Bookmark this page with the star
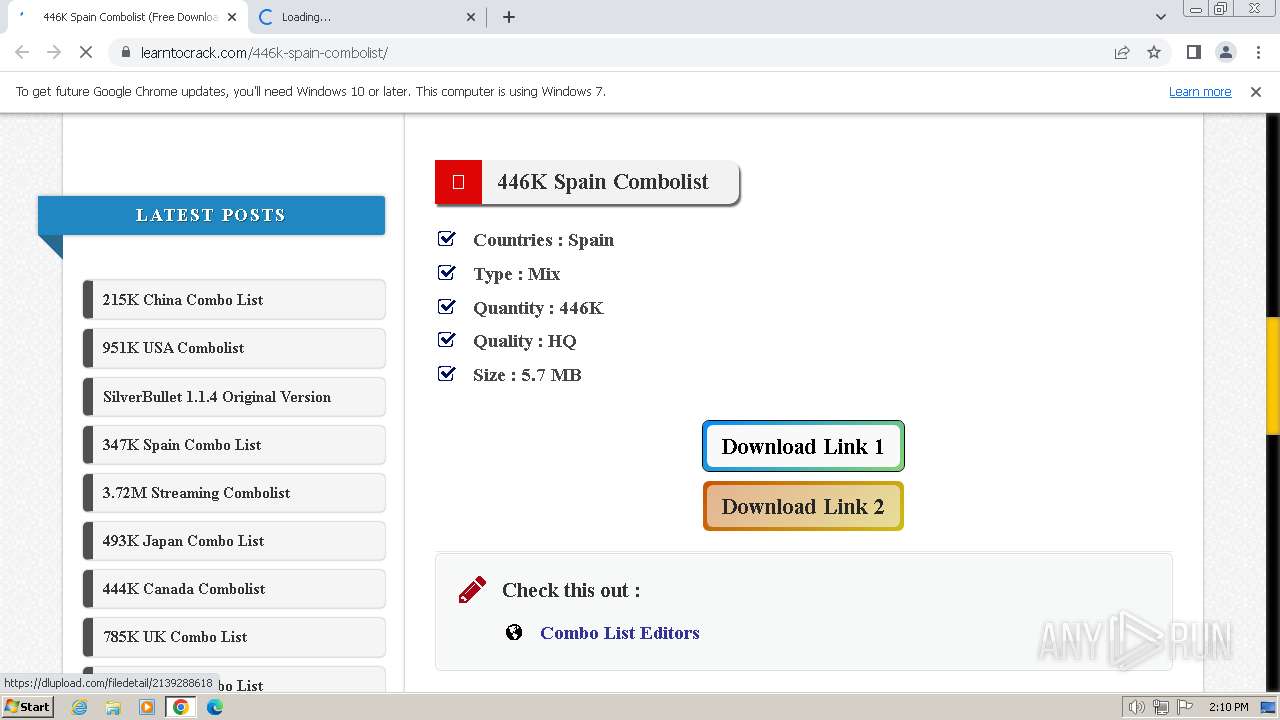1280x720 pixels. (x=1154, y=52)
